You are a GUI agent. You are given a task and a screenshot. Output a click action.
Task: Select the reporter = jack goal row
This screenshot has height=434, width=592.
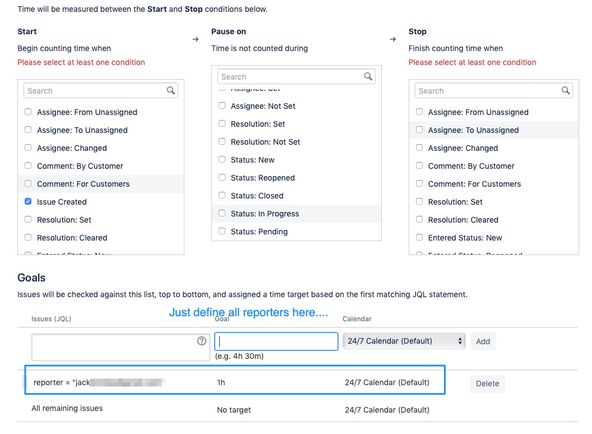click(235, 380)
